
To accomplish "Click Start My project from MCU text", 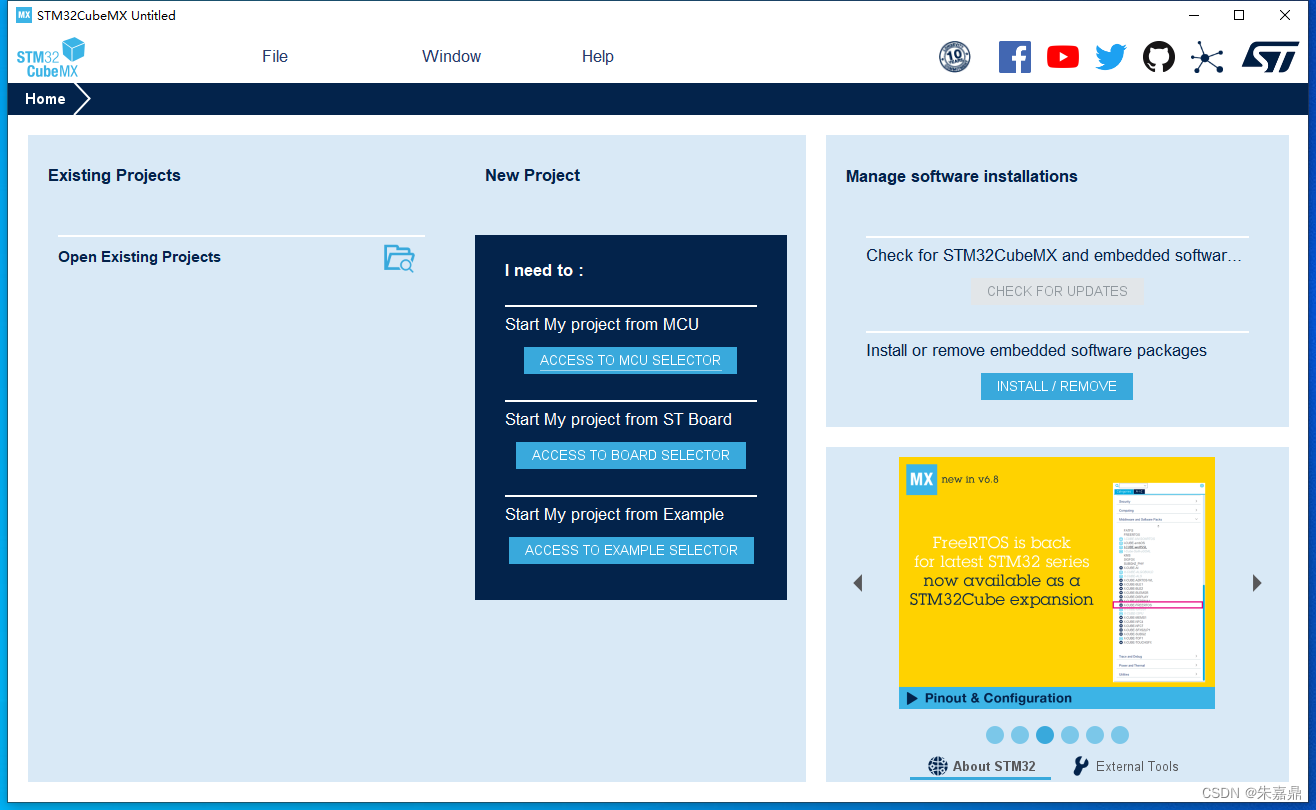I will [x=602, y=324].
